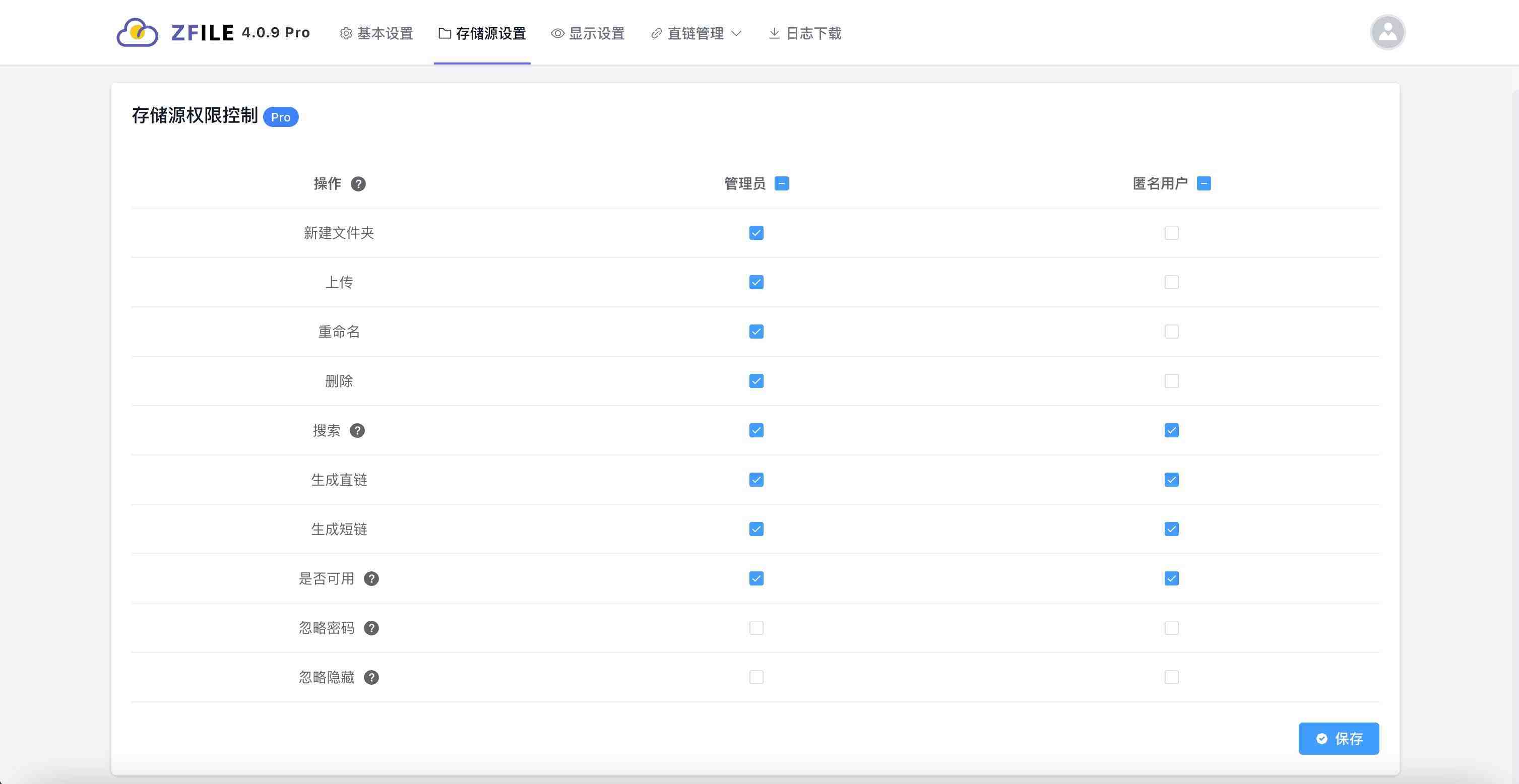This screenshot has height=784, width=1519.
Task: Click the eye icon beside 显示设置
Action: pyautogui.click(x=556, y=34)
